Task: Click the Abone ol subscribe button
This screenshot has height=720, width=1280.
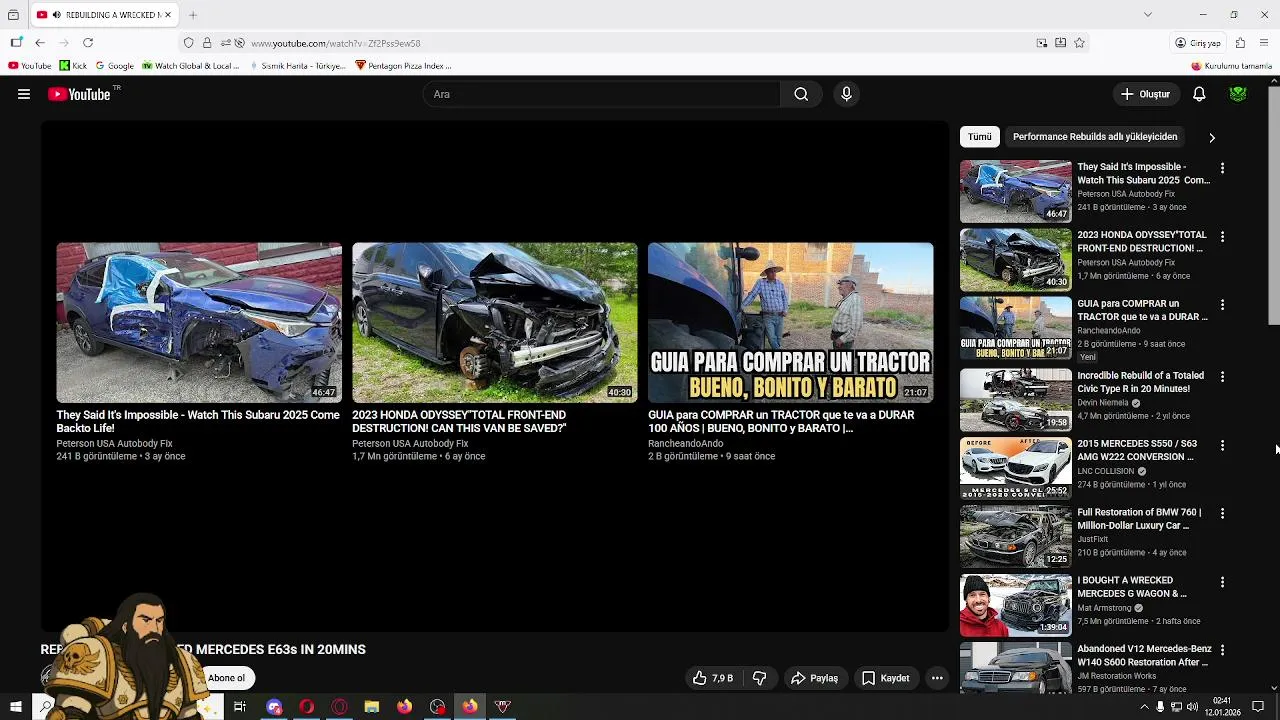Action: [226, 678]
